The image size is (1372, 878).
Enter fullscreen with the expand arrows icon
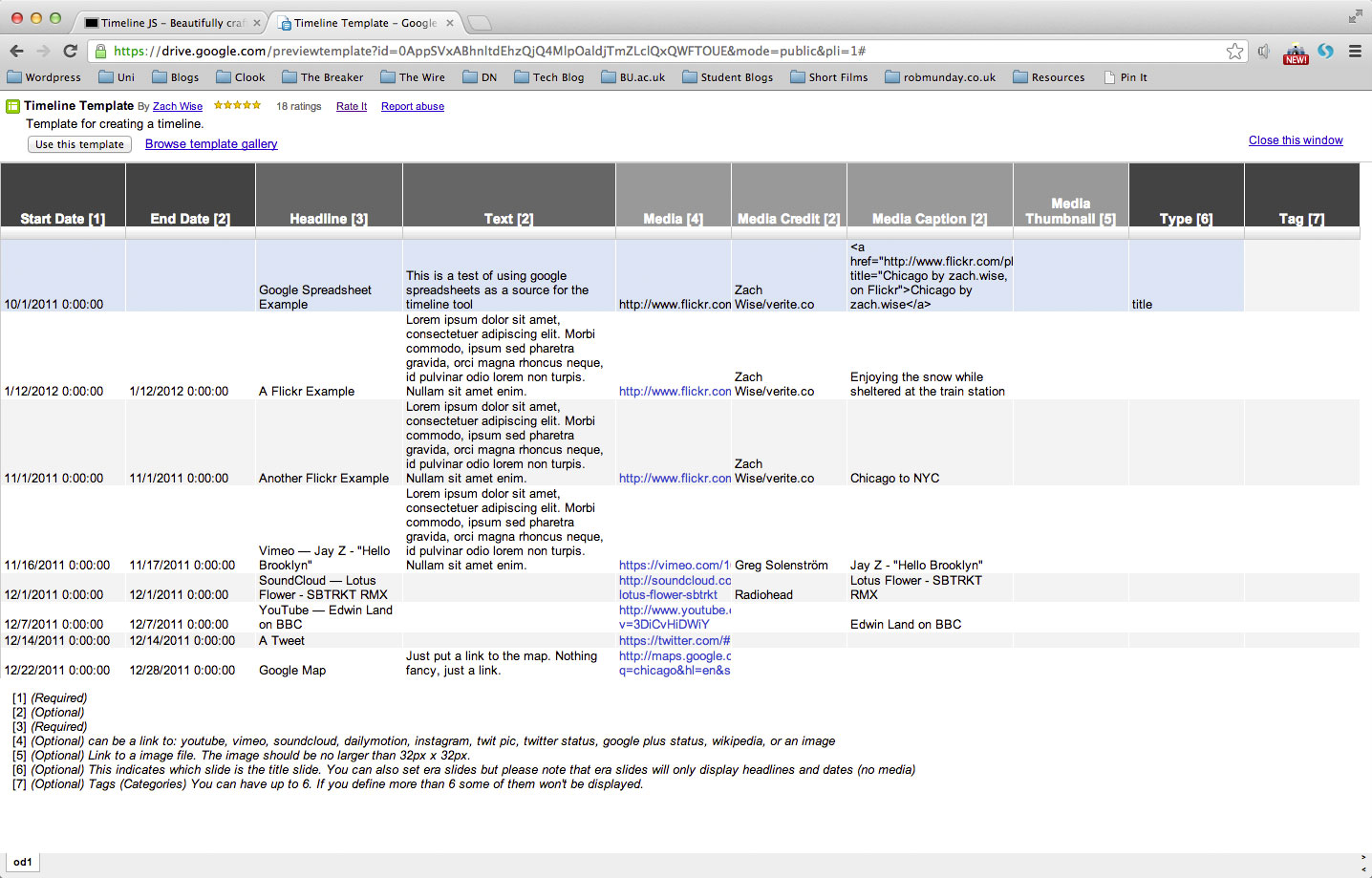coord(1355,16)
